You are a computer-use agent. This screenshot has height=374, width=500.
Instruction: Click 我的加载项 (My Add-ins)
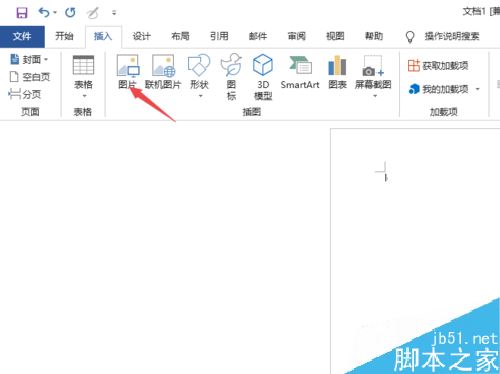pyautogui.click(x=439, y=89)
